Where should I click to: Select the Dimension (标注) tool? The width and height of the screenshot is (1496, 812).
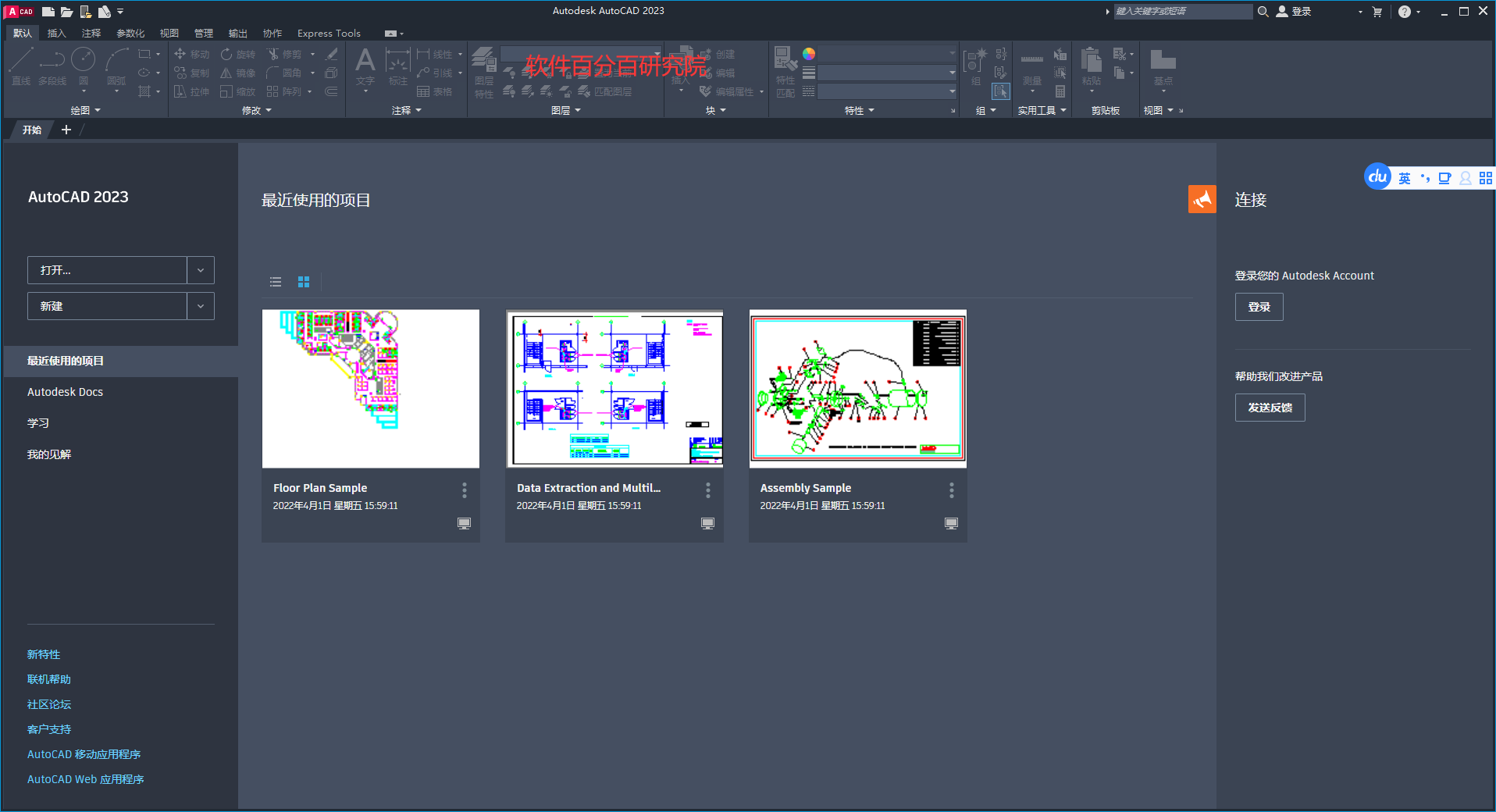[x=398, y=66]
